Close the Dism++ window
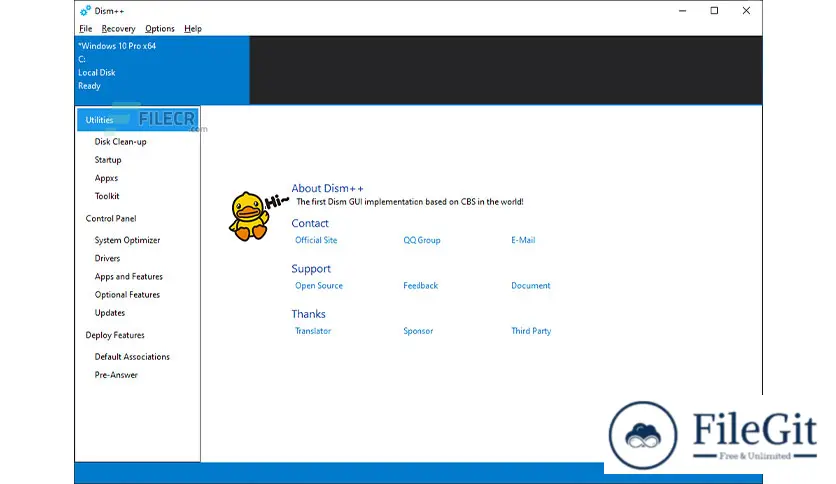The image size is (836, 484). [746, 11]
